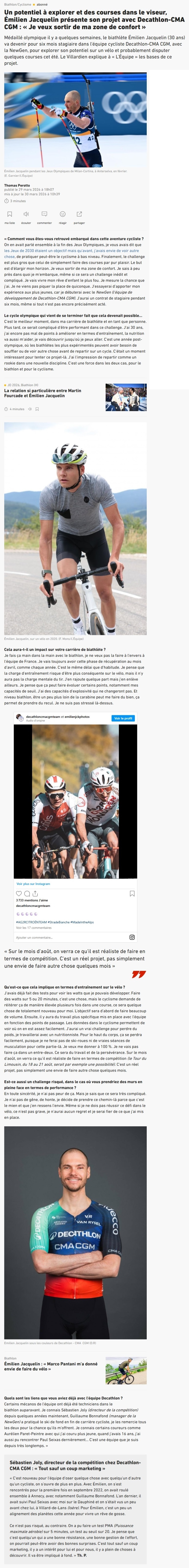Open comments via 'commenter' speech bubble icon
Image resolution: width=189 pixels, height=1568 pixels.
point(44,214)
